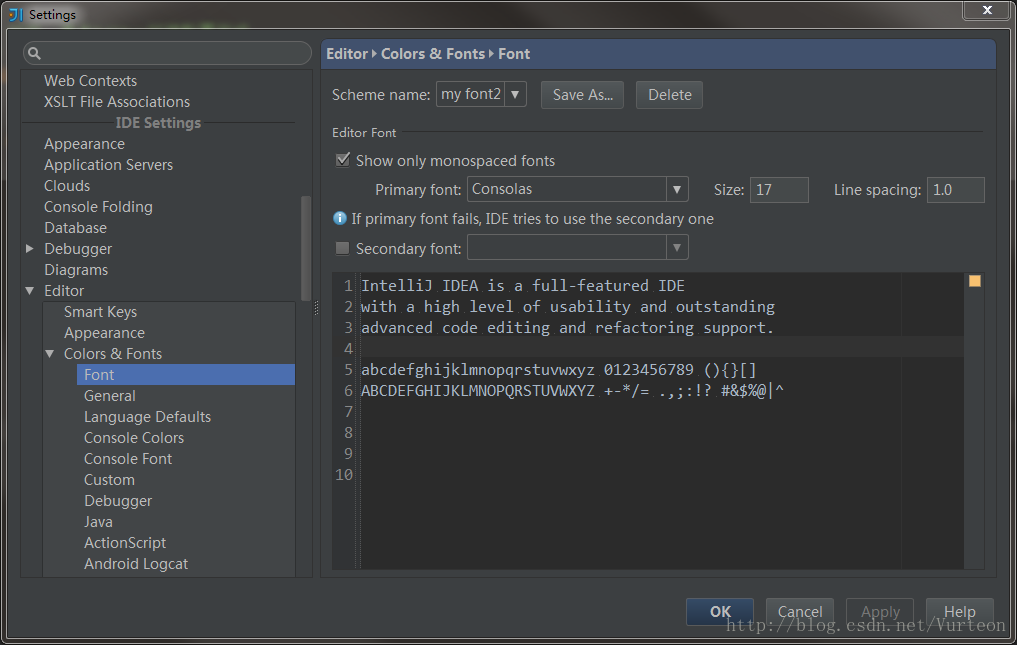
Task: Select XSLT File Associations
Action: [117, 102]
